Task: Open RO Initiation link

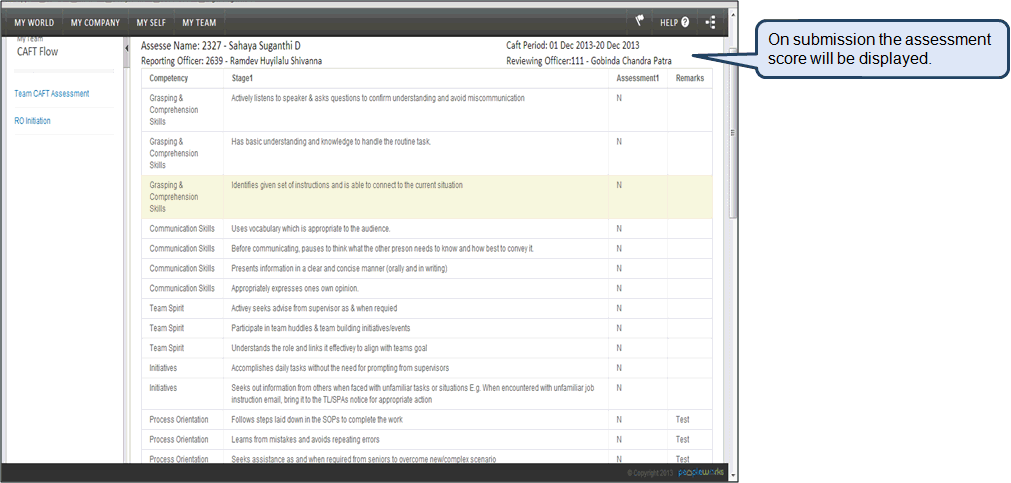Action: point(32,121)
